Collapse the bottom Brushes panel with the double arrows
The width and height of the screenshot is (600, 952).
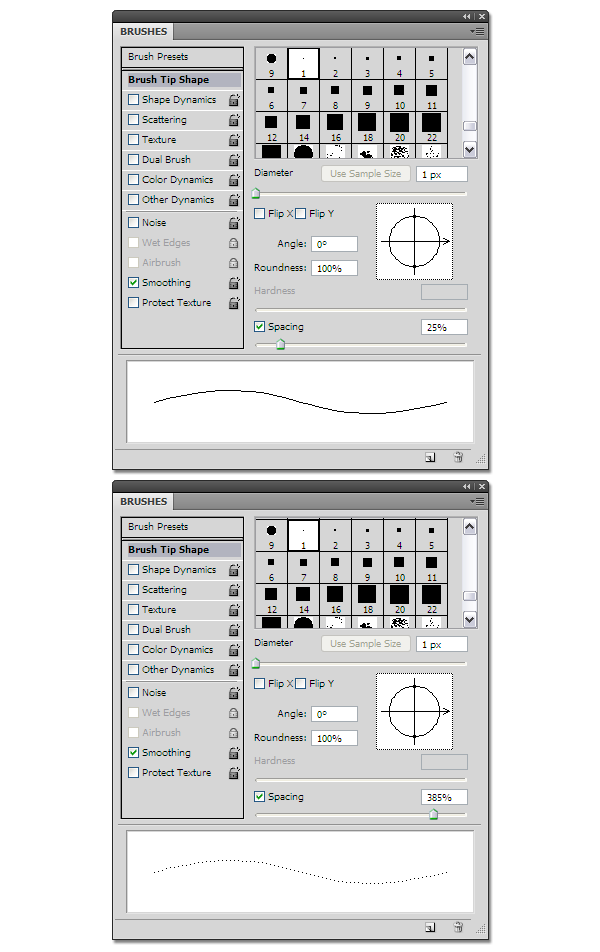click(x=466, y=486)
